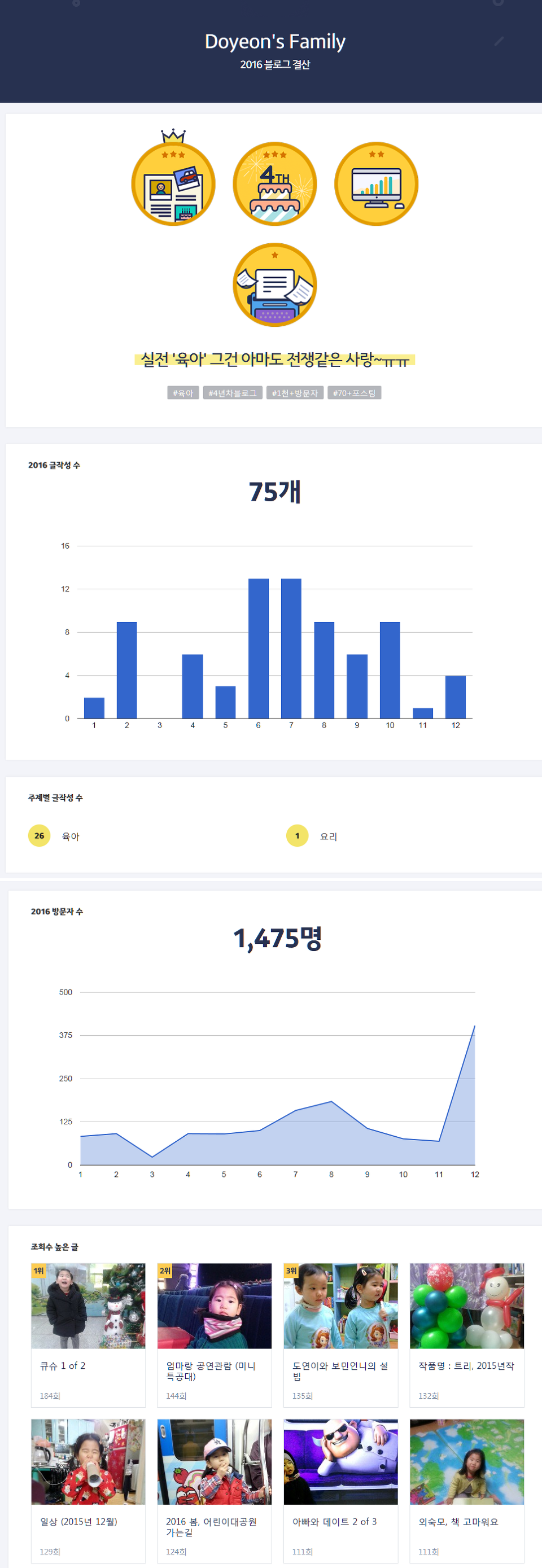542x1568 pixels.
Task: Click the 일상 (2015년 12월) title
Action: (78, 1521)
